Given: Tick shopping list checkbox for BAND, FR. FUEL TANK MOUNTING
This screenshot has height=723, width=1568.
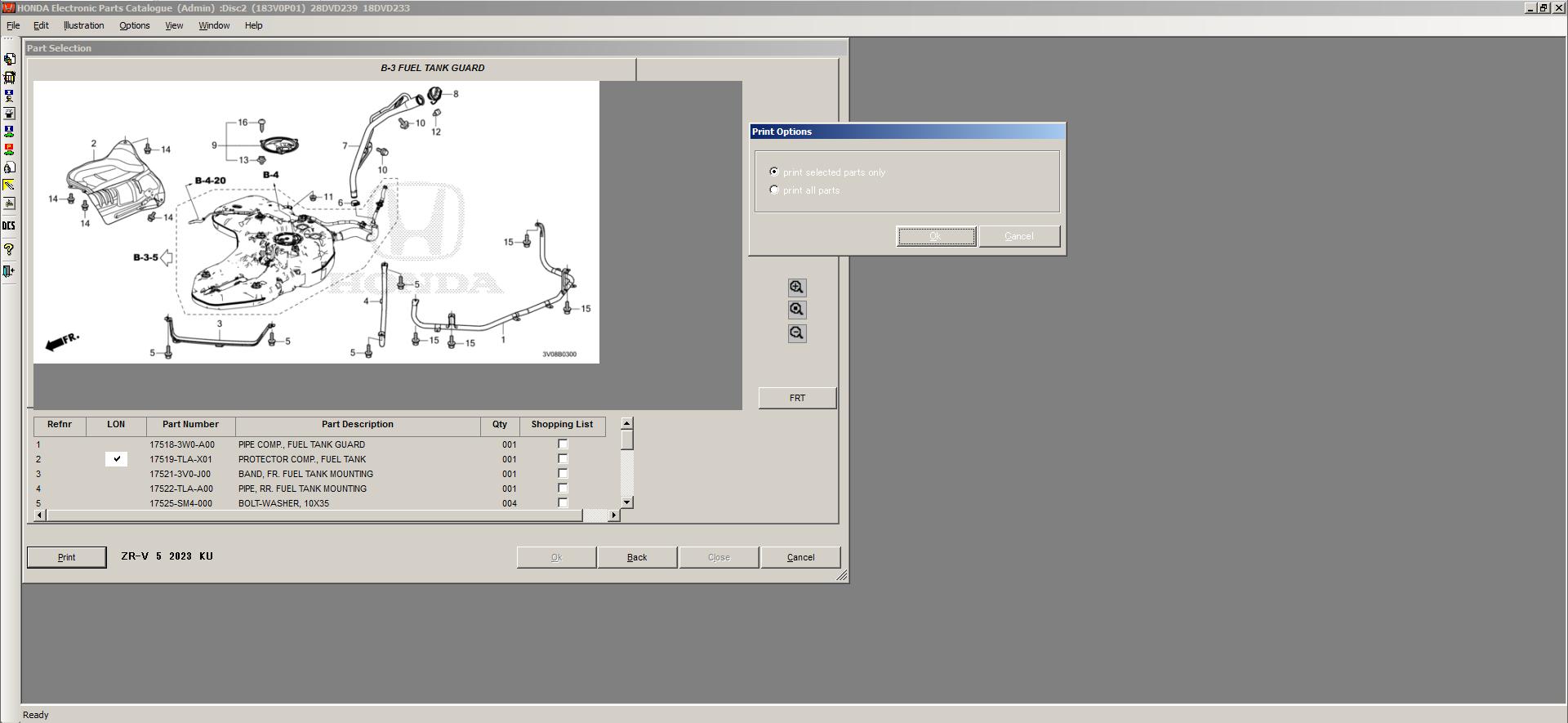Looking at the screenshot, I should [x=563, y=474].
